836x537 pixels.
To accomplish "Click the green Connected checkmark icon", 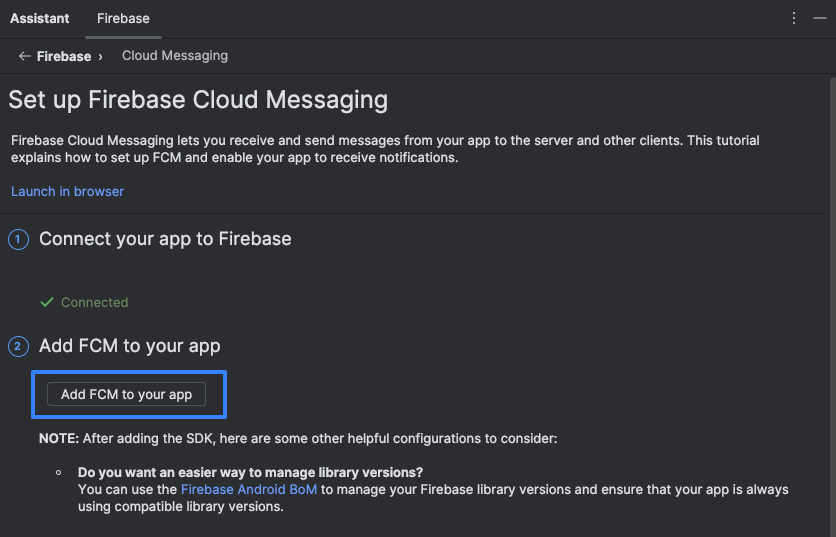I will [47, 302].
